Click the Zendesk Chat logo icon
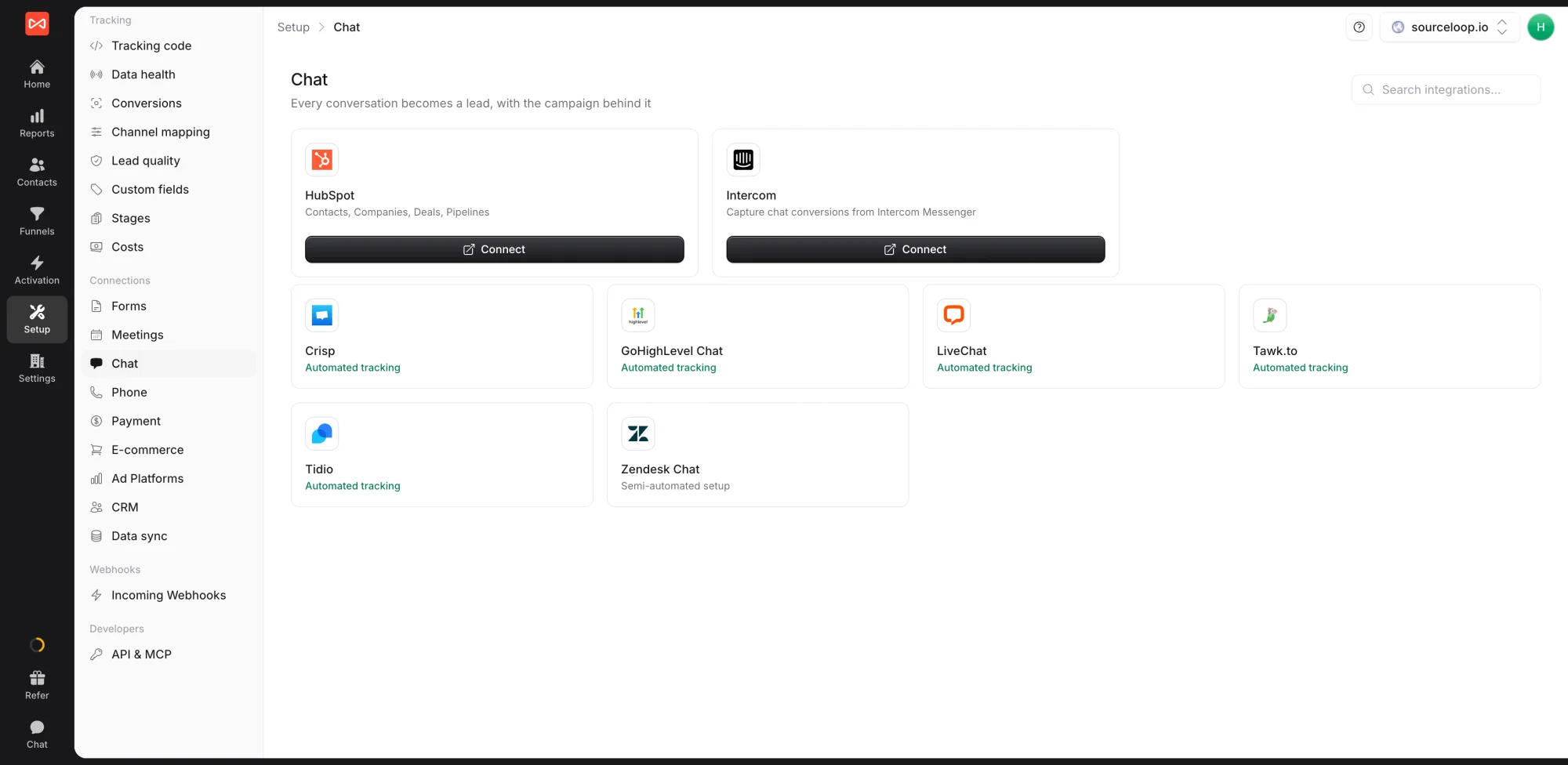 pos(638,433)
